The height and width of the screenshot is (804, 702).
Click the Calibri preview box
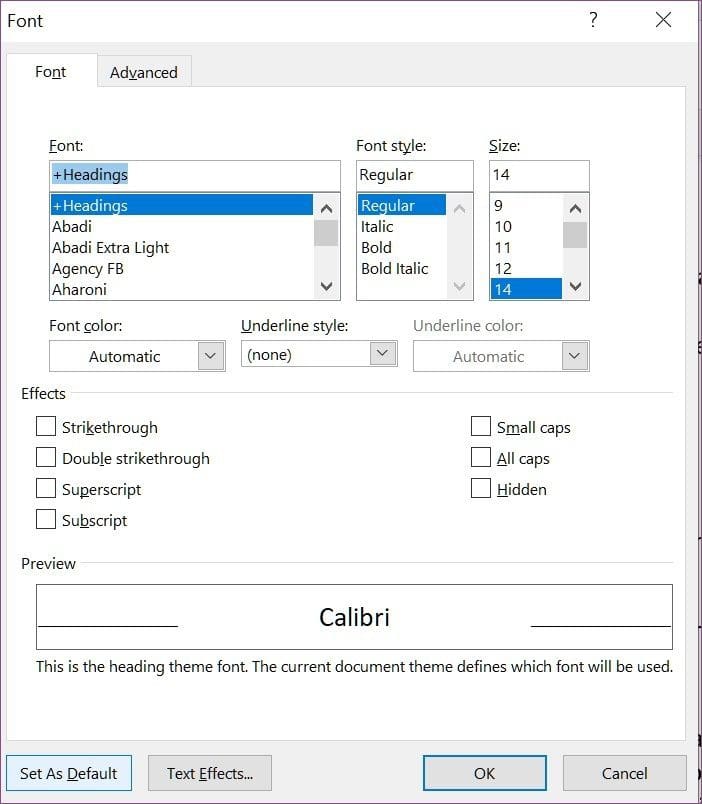pyautogui.click(x=354, y=617)
